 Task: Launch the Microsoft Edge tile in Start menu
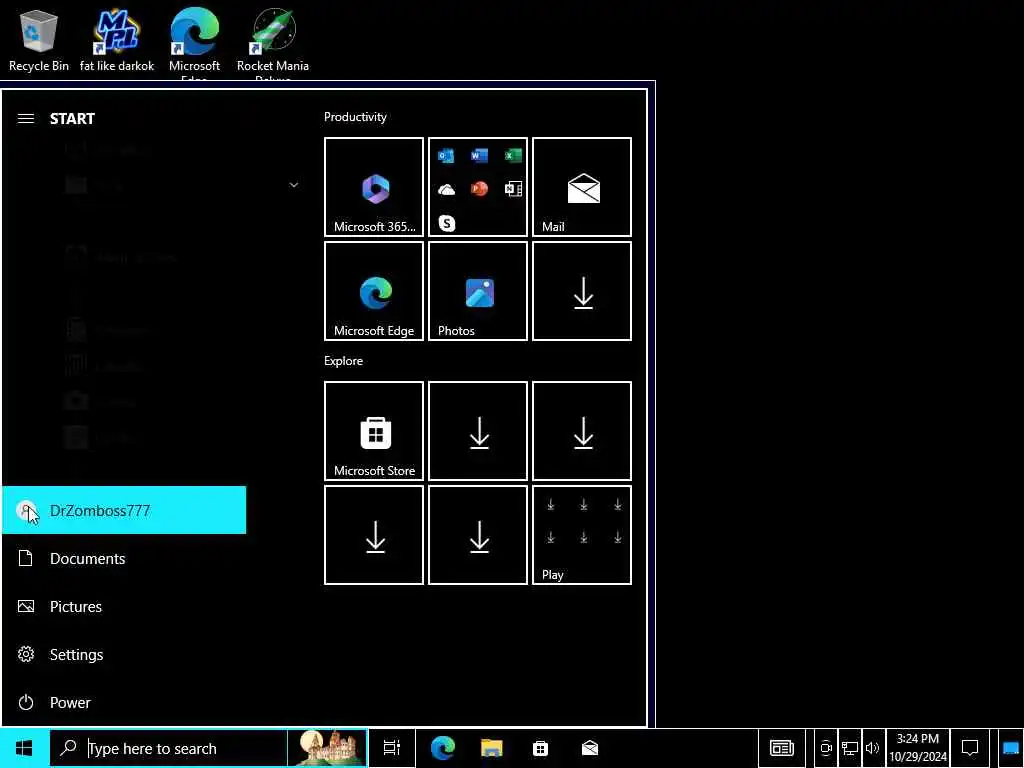(374, 291)
